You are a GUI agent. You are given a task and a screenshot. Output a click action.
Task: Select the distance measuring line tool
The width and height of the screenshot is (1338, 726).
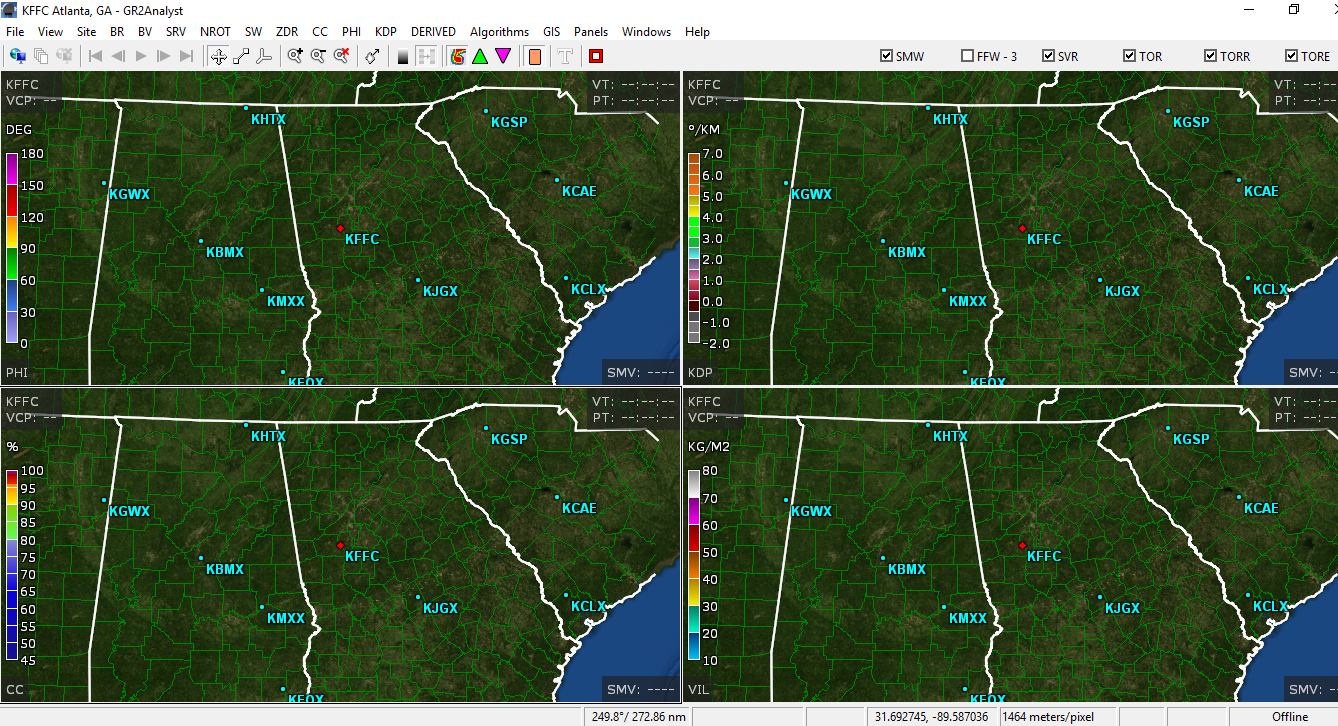[241, 56]
